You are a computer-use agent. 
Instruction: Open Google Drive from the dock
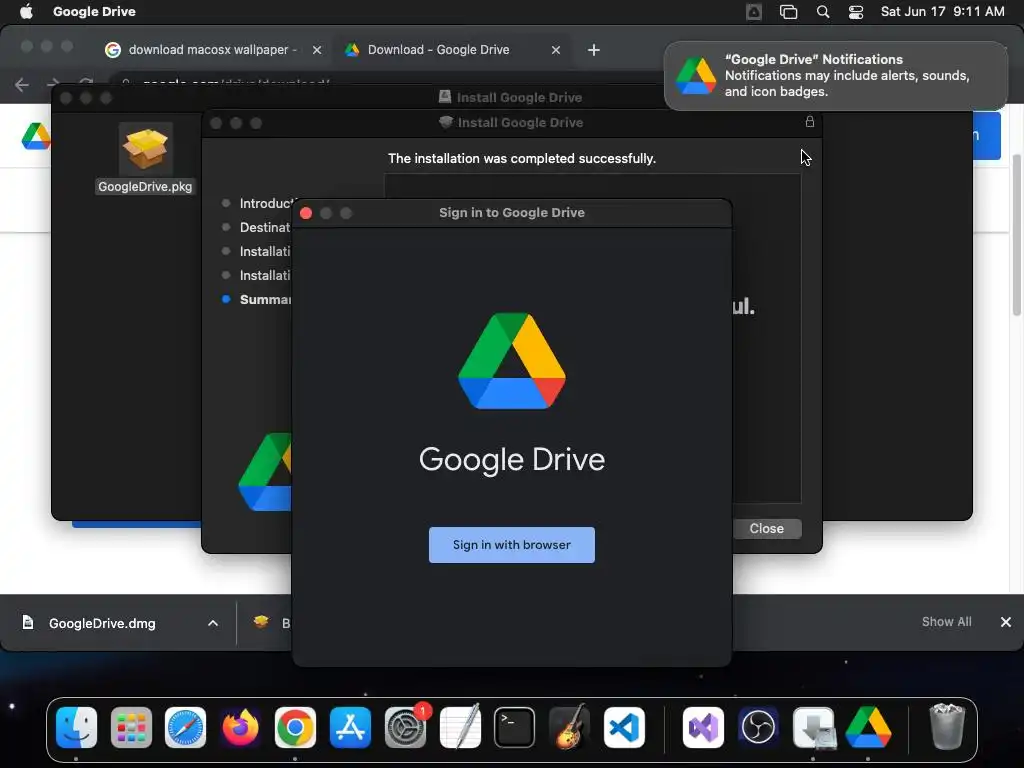868,727
